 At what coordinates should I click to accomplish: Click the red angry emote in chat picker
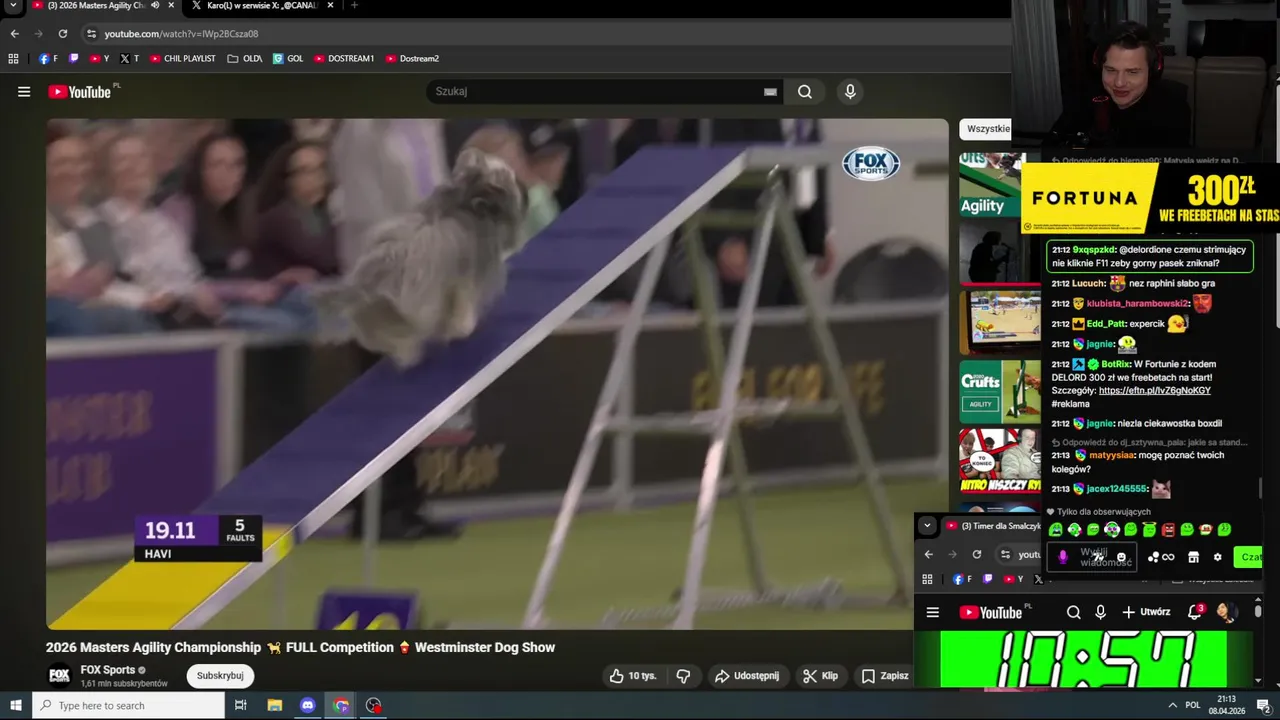(x=1168, y=530)
